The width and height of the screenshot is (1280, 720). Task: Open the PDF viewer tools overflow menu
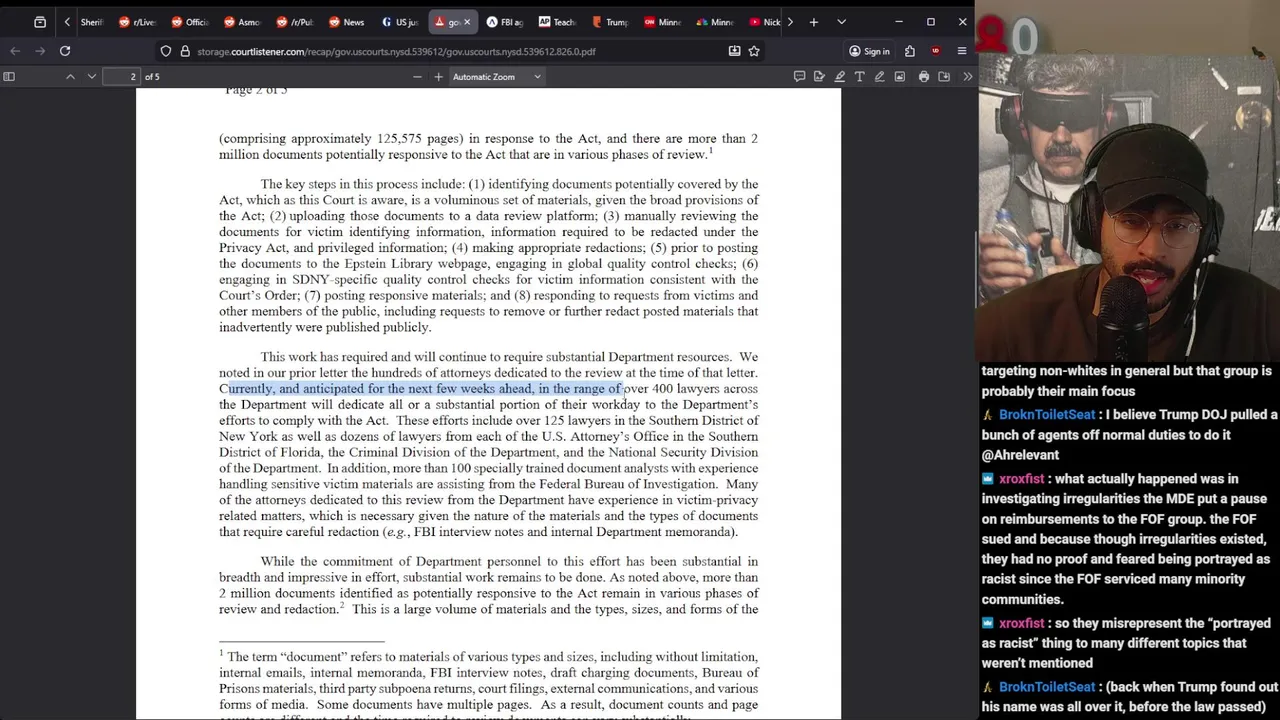click(967, 77)
